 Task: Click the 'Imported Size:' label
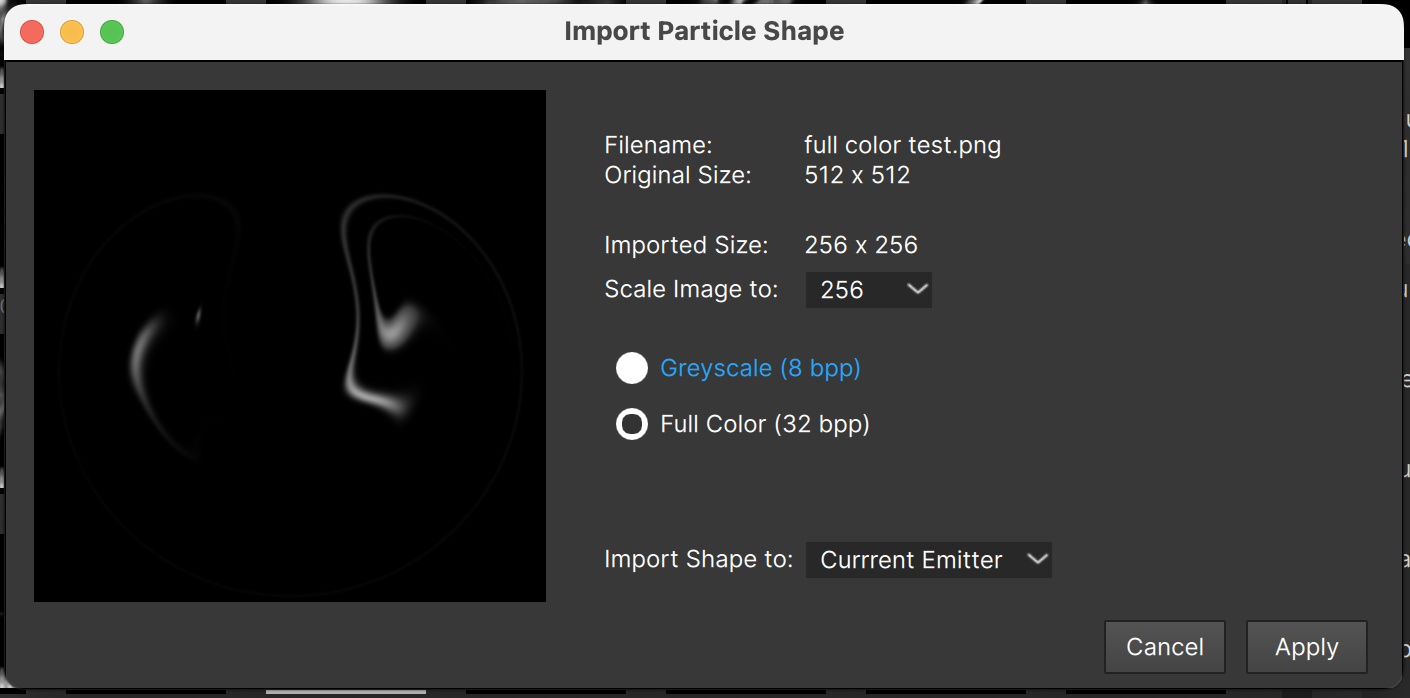(x=686, y=245)
